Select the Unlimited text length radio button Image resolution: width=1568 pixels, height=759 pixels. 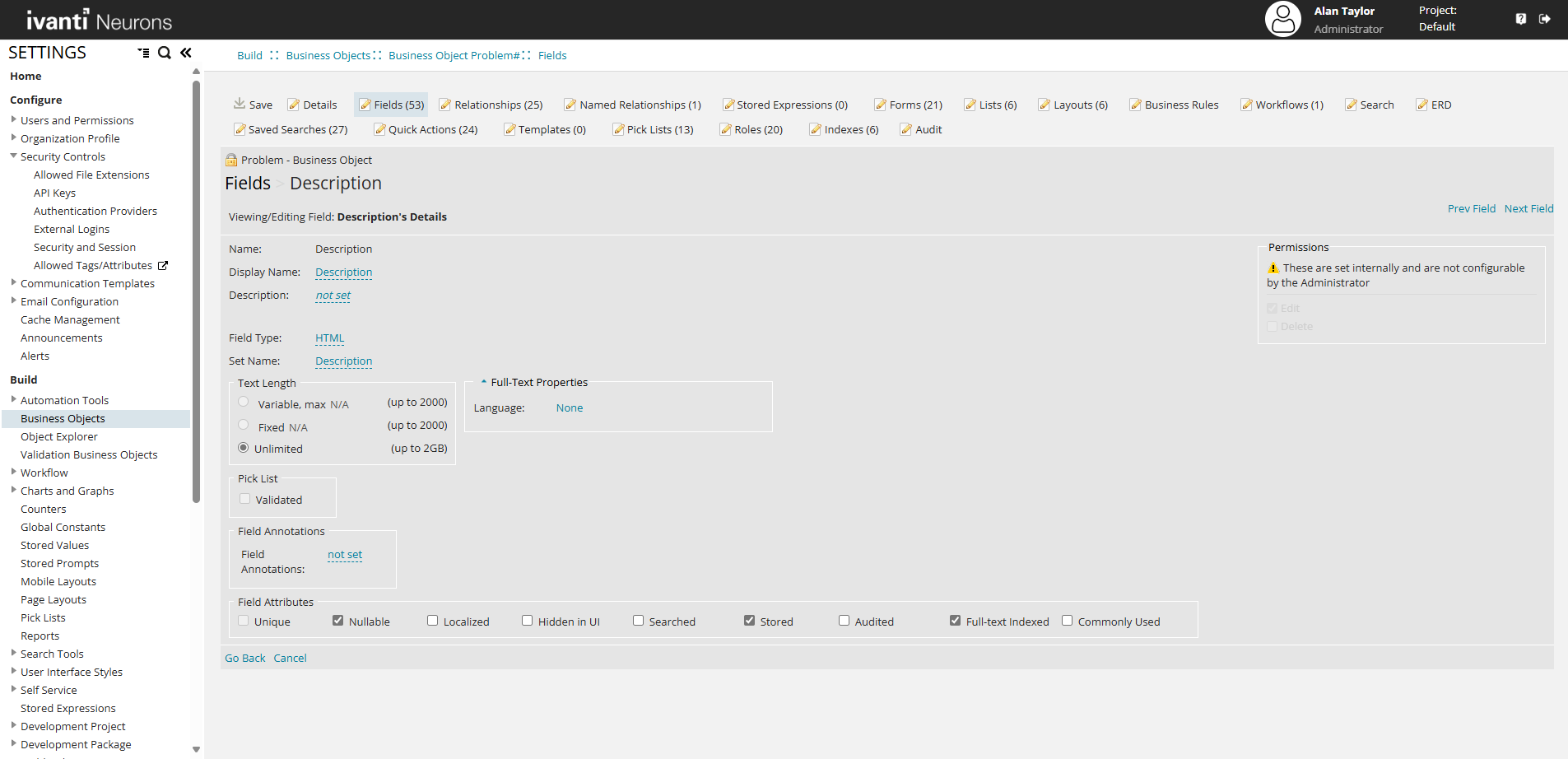pos(243,448)
